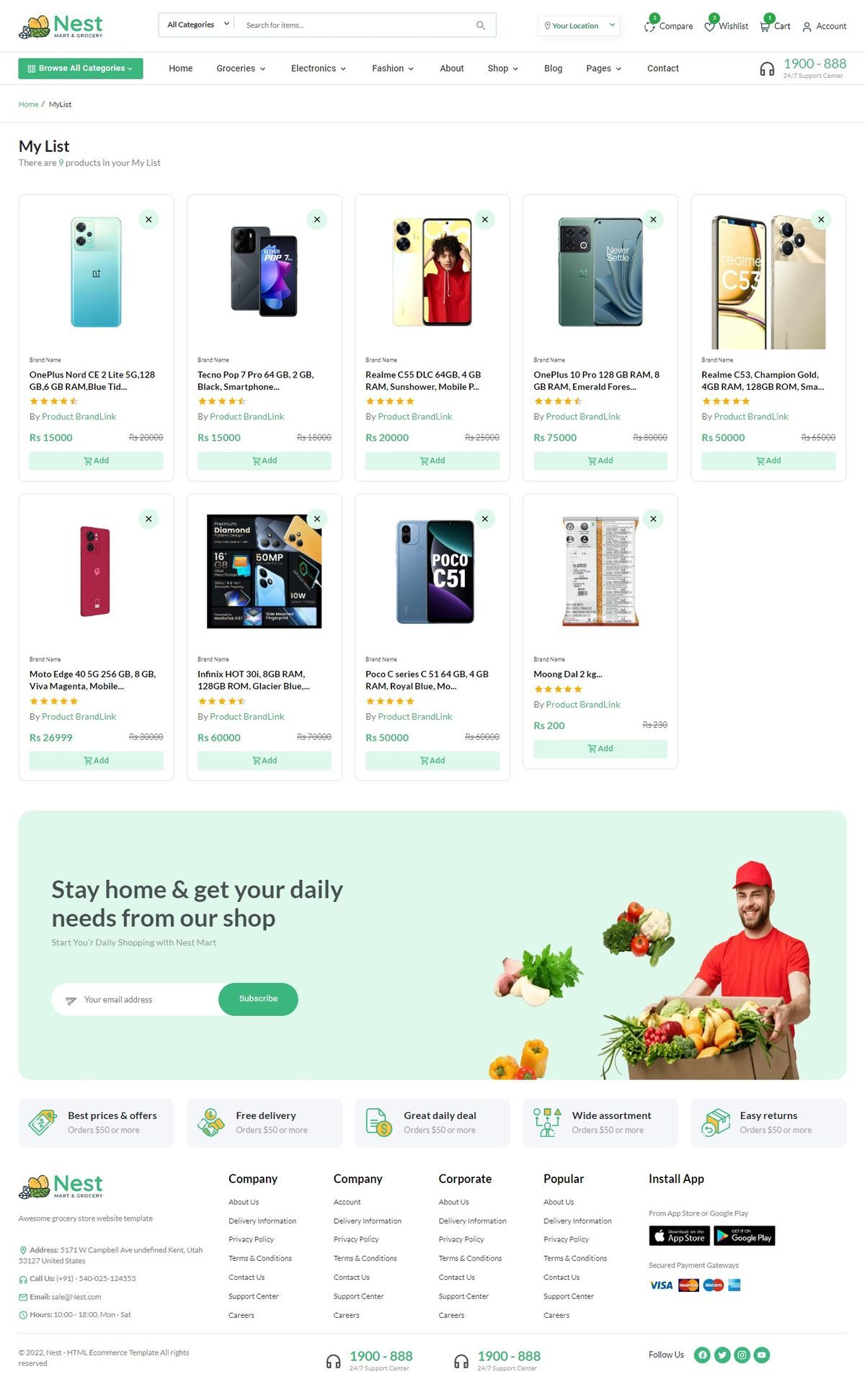Viewport: 865px width, 1400px height.
Task: Click the Subscribe button
Action: pos(258,999)
